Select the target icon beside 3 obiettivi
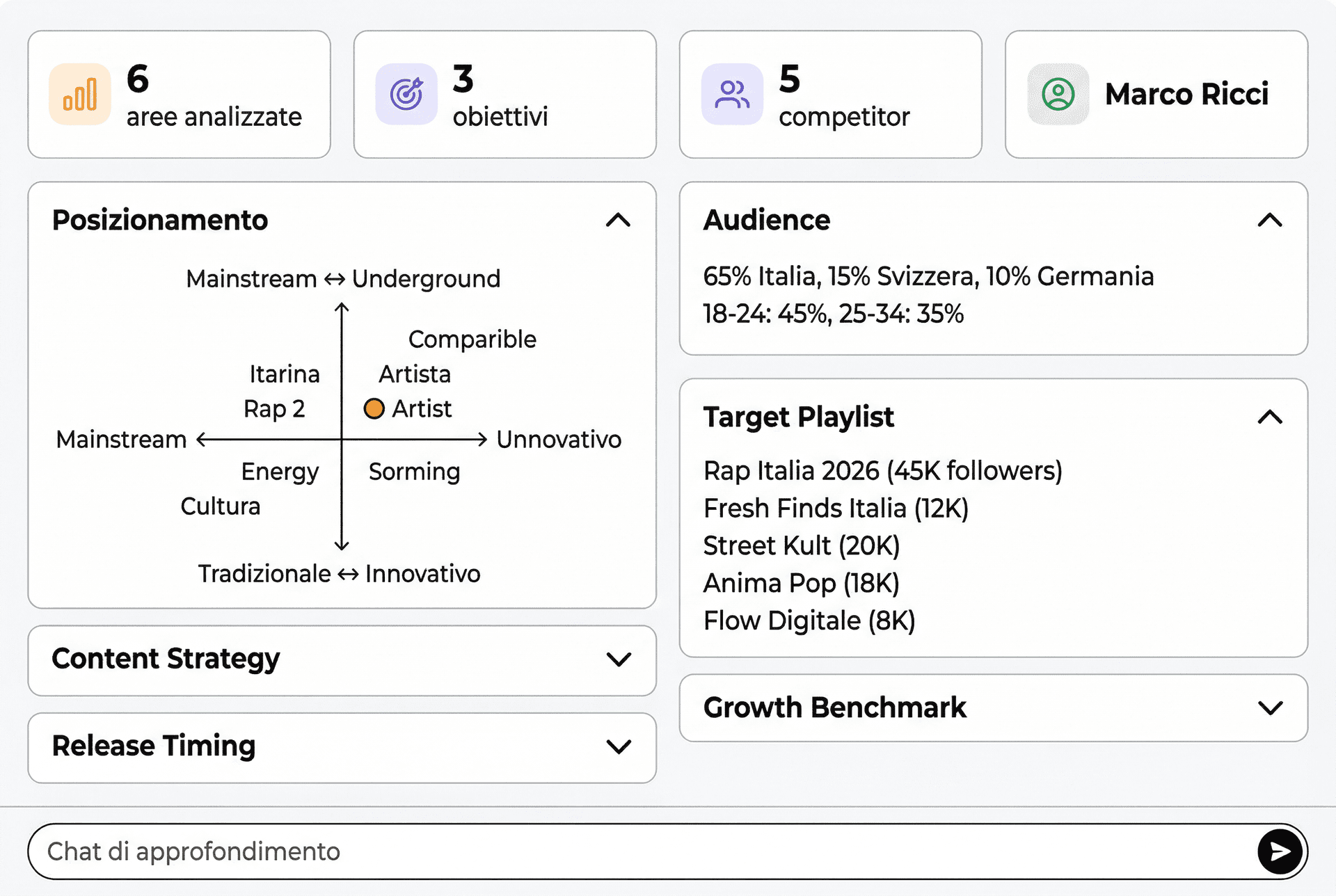The width and height of the screenshot is (1336, 896). point(406,94)
